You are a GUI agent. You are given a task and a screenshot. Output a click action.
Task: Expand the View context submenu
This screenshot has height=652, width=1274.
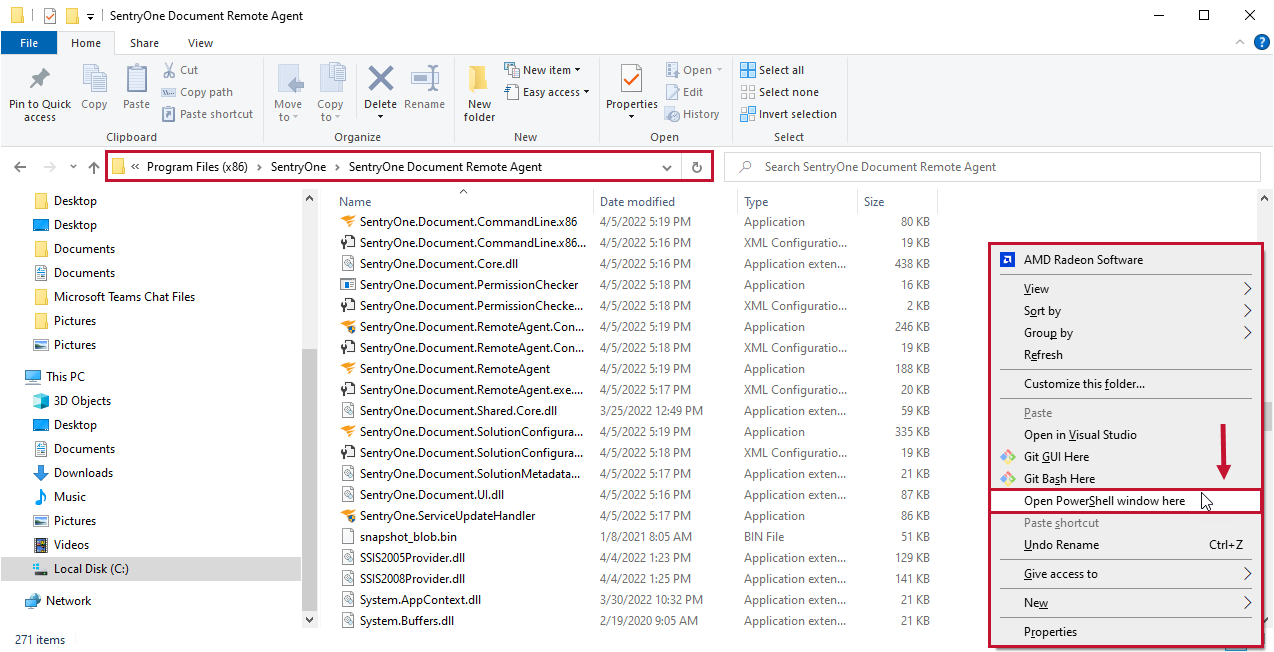1124,289
